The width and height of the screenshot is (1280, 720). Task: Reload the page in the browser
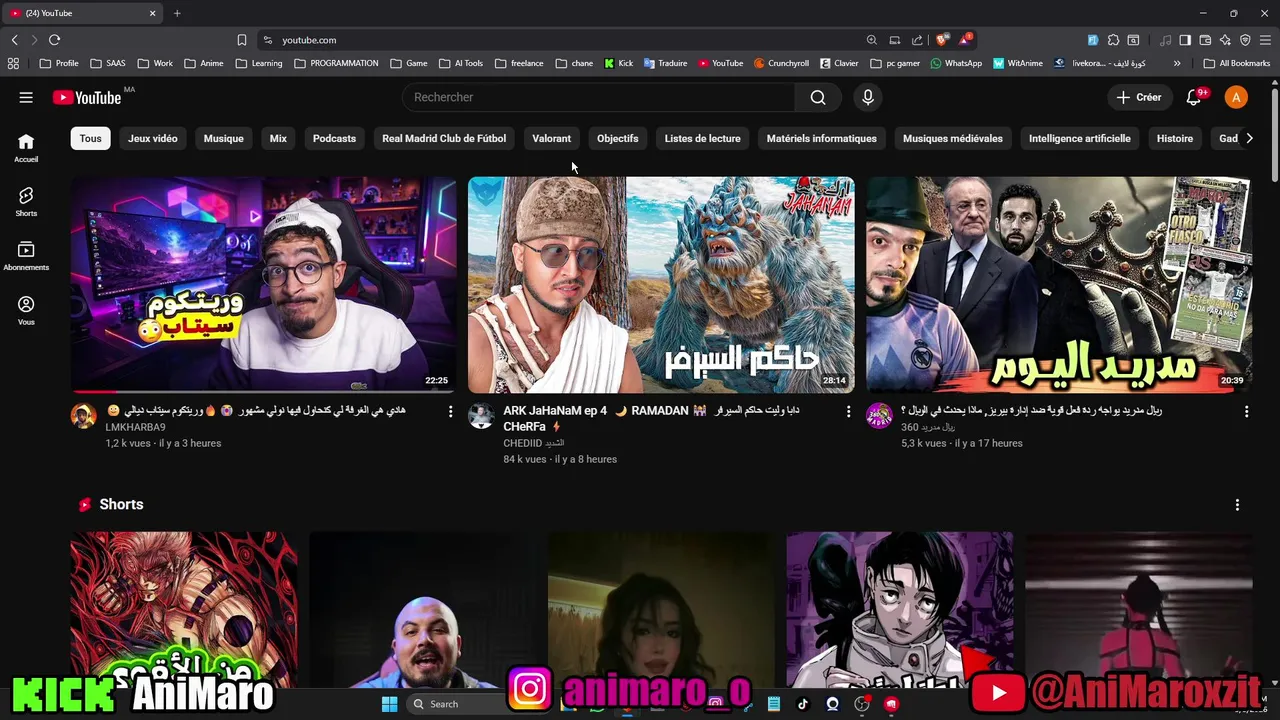click(54, 40)
